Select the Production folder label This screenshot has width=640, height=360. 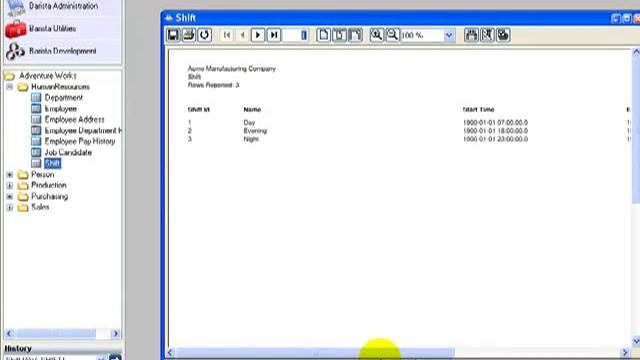coord(49,185)
